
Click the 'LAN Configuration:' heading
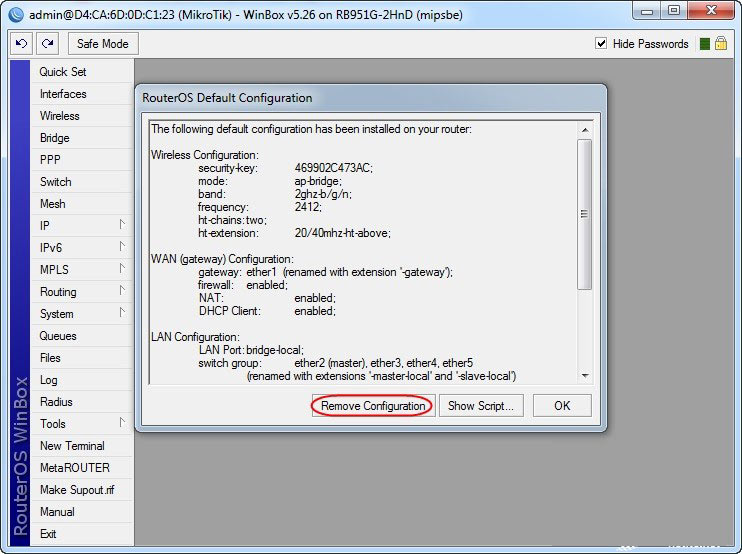[195, 337]
